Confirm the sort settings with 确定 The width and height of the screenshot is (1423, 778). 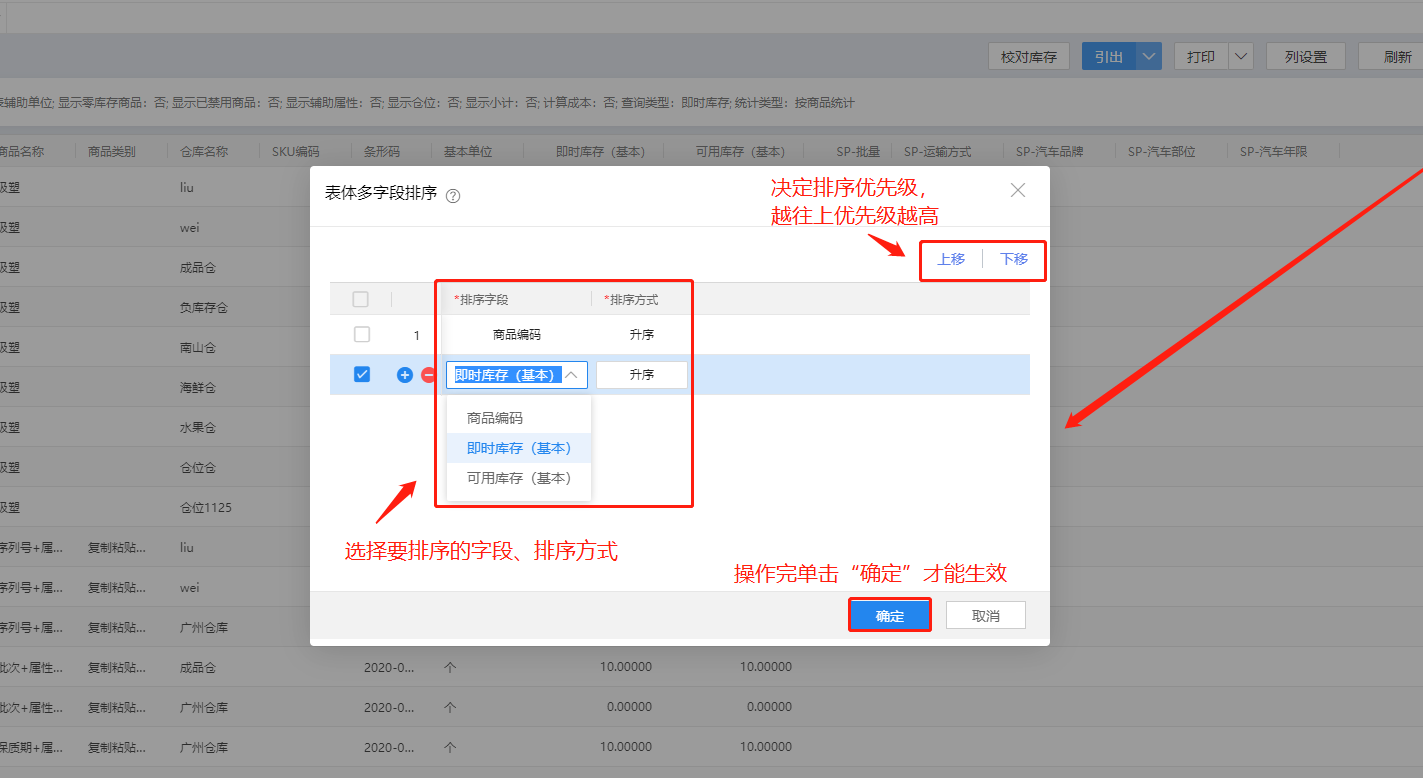coord(890,615)
